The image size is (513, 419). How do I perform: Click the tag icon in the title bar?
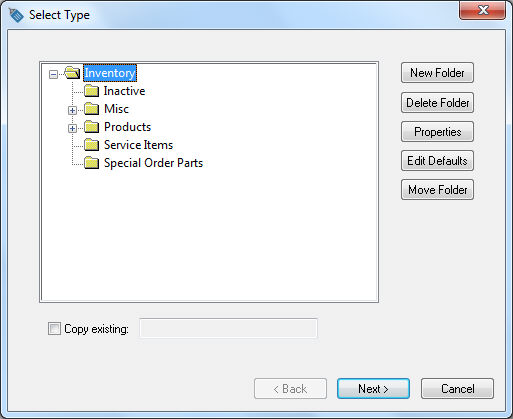click(x=16, y=15)
